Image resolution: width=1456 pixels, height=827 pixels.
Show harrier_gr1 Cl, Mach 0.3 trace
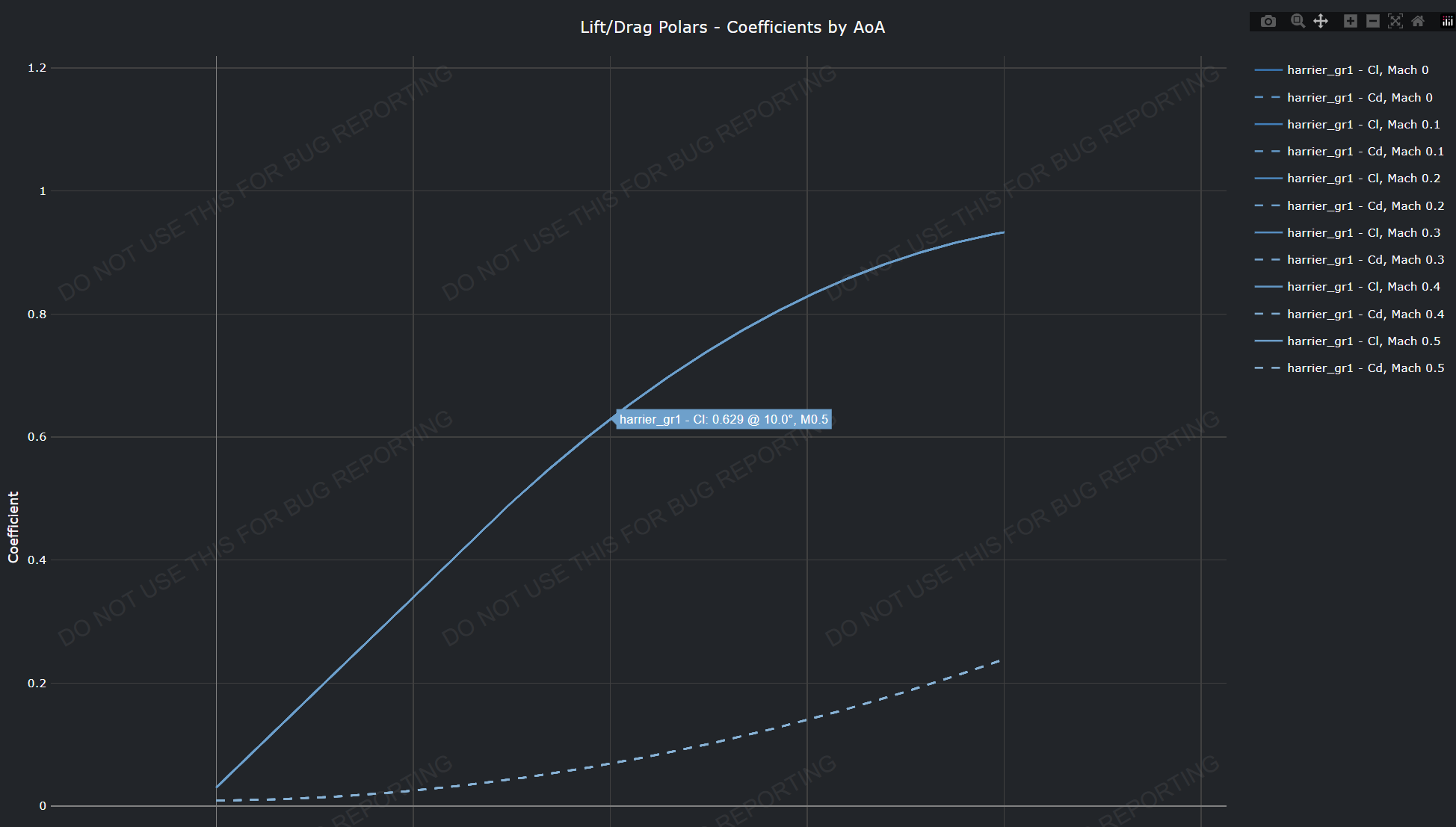click(x=1363, y=233)
